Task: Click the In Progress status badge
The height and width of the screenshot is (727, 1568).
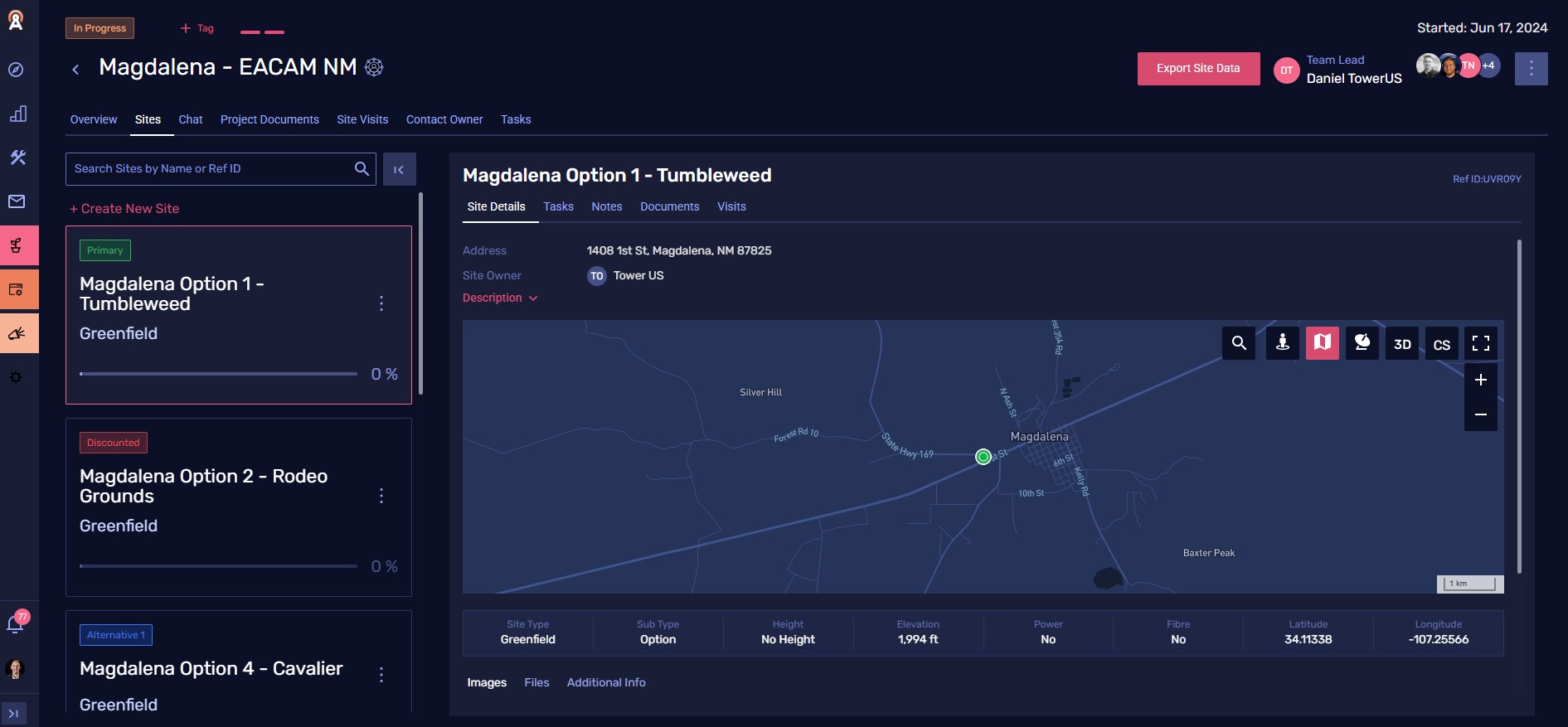Action: coord(100,28)
